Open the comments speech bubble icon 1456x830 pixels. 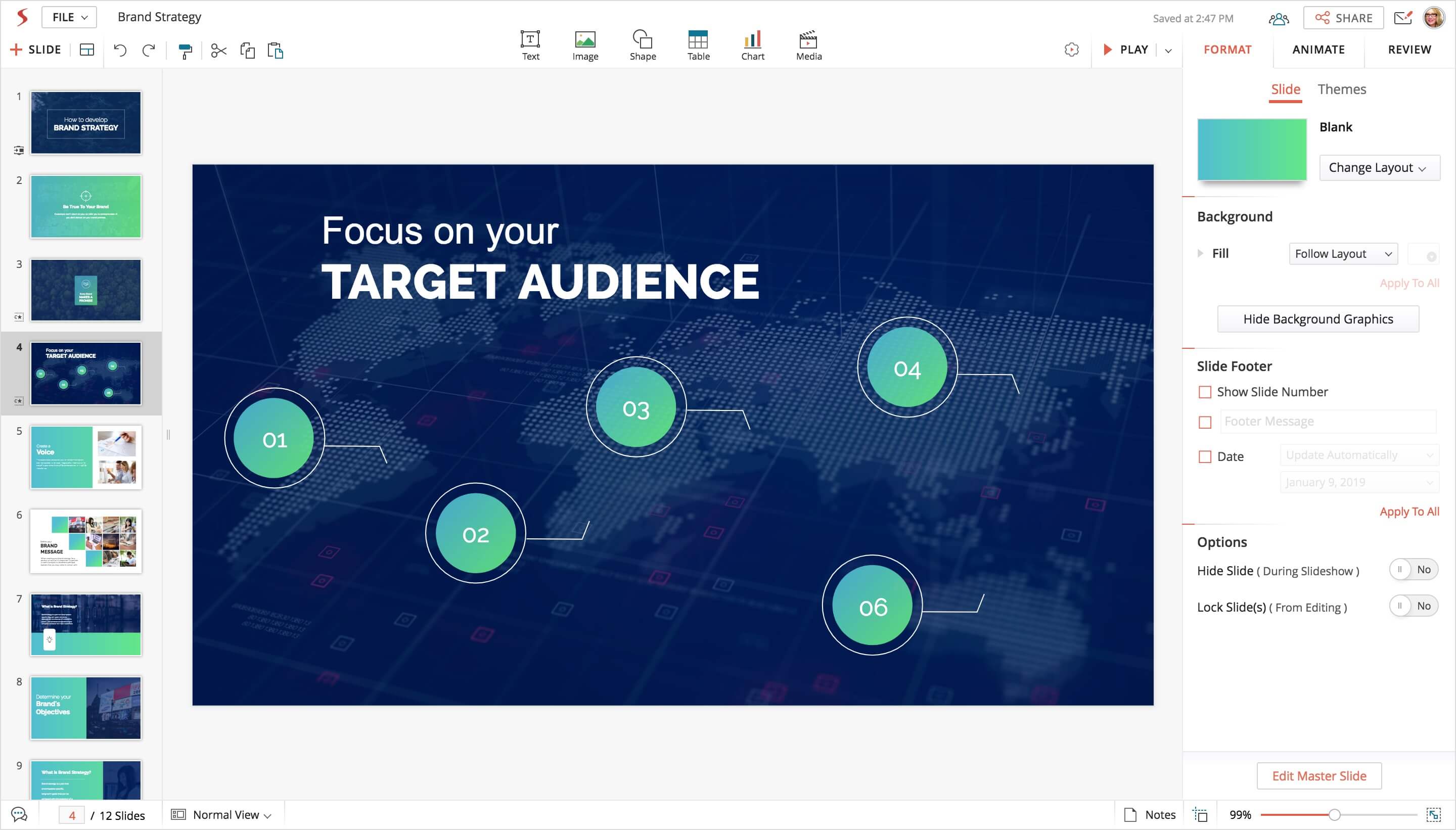19,815
